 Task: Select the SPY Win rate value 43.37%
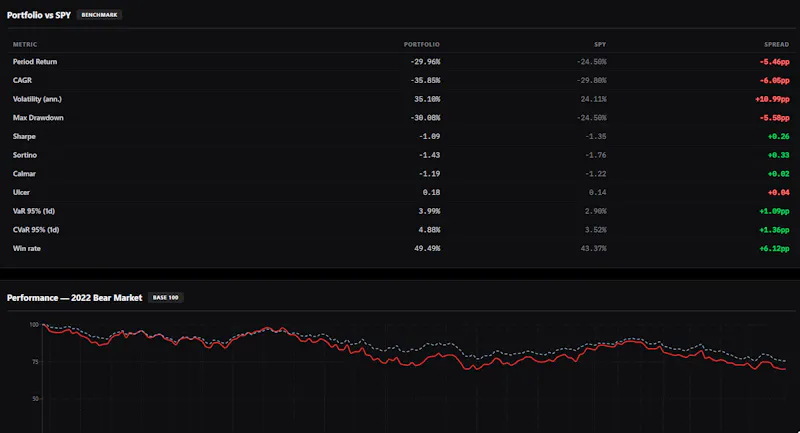594,248
